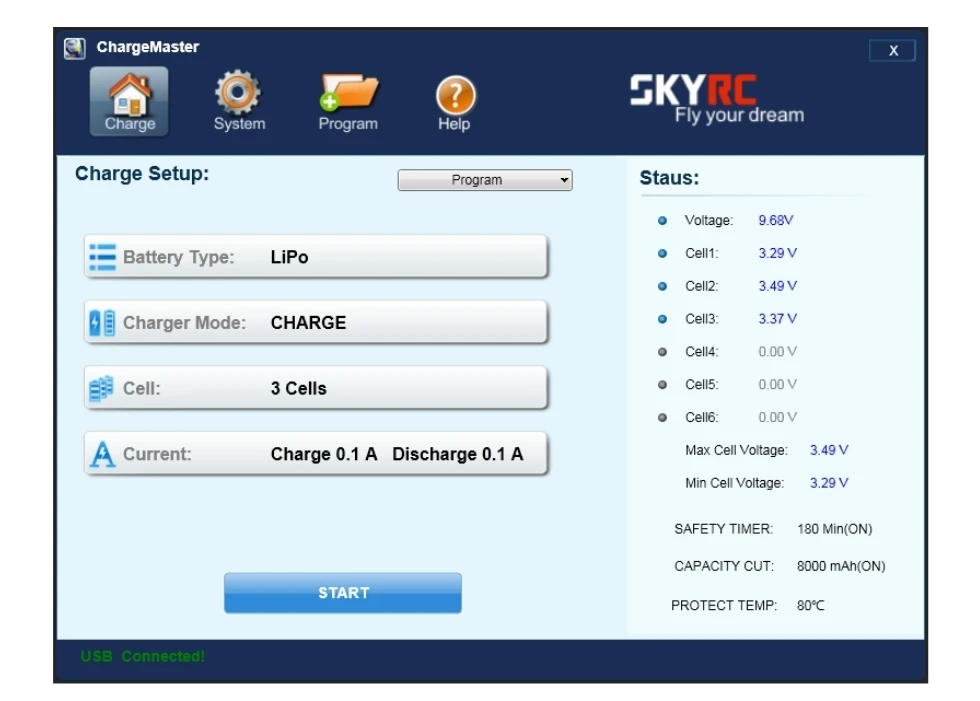Click Cell5 0.00 V reading
Image resolution: width=980 pixels, height=701 pixels.
[778, 384]
